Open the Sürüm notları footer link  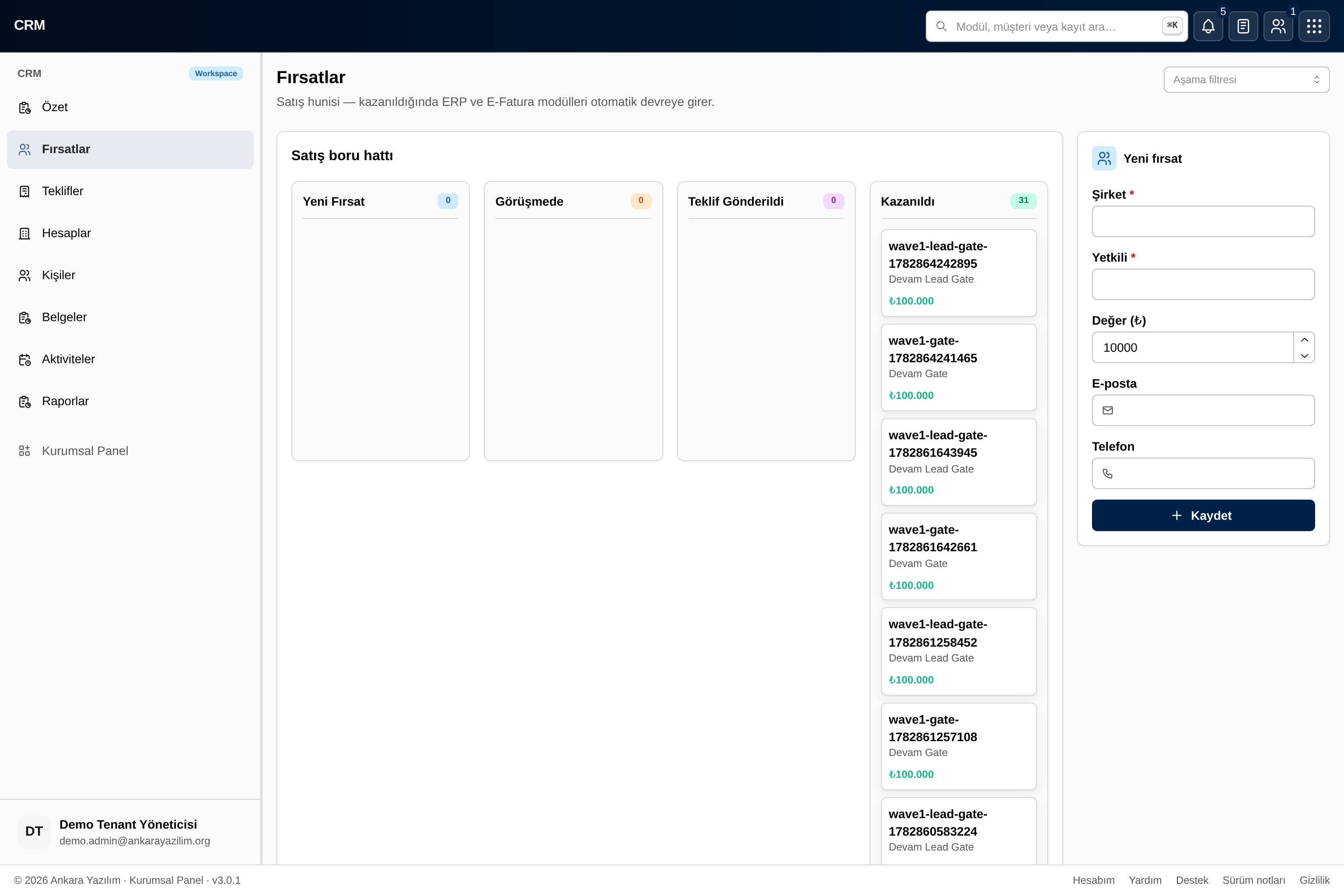[x=1254, y=880]
